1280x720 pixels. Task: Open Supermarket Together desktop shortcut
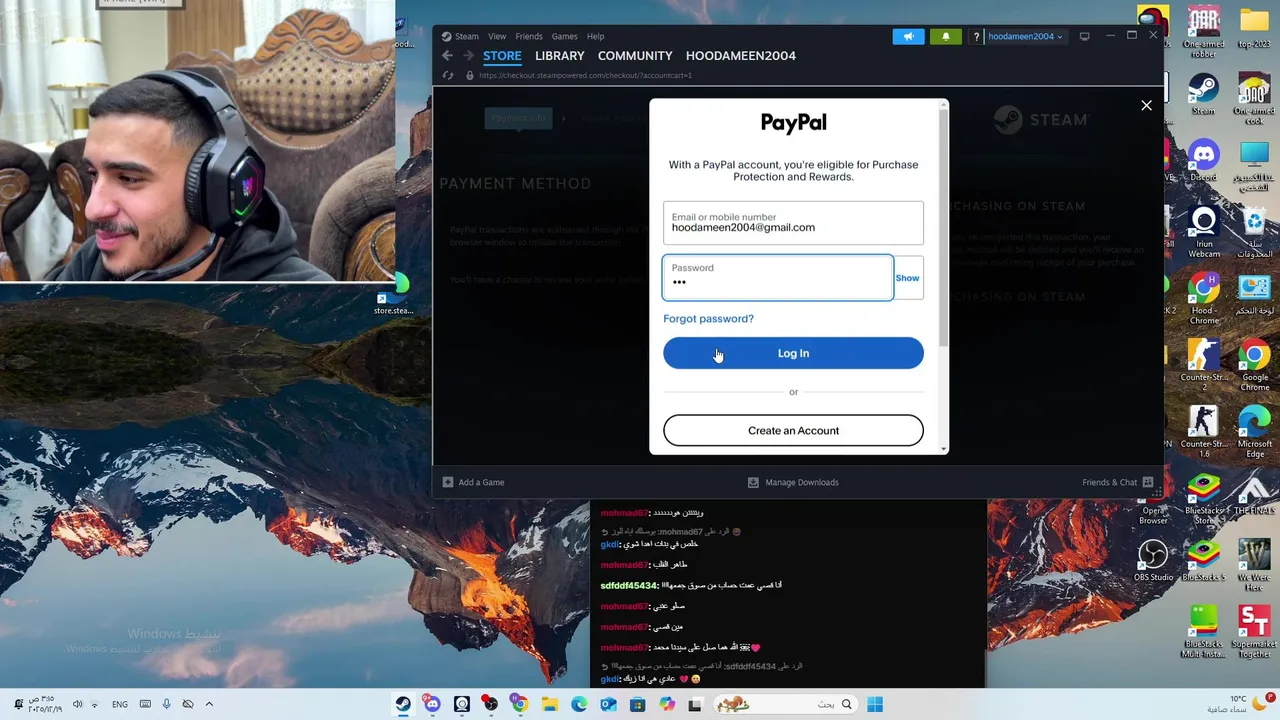coord(1254,632)
